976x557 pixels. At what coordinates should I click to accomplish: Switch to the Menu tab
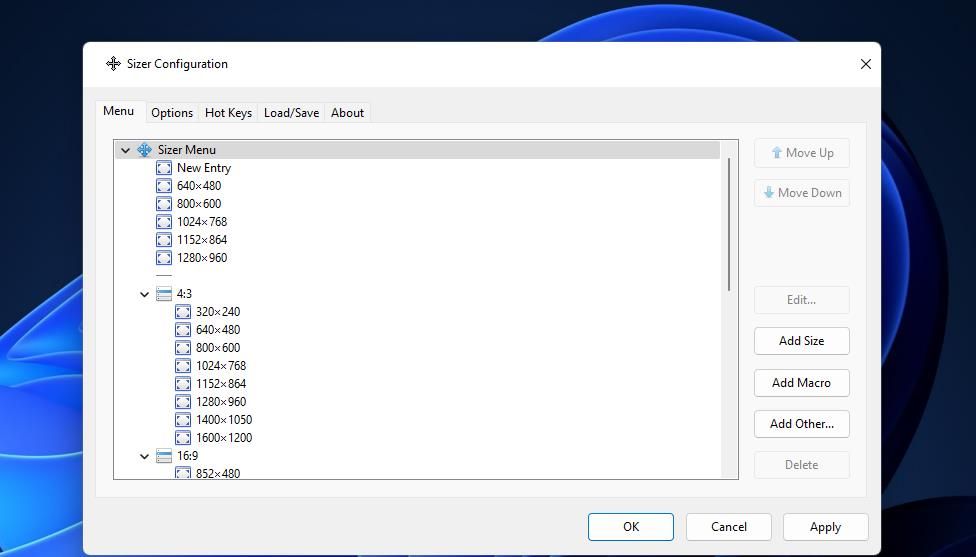119,111
